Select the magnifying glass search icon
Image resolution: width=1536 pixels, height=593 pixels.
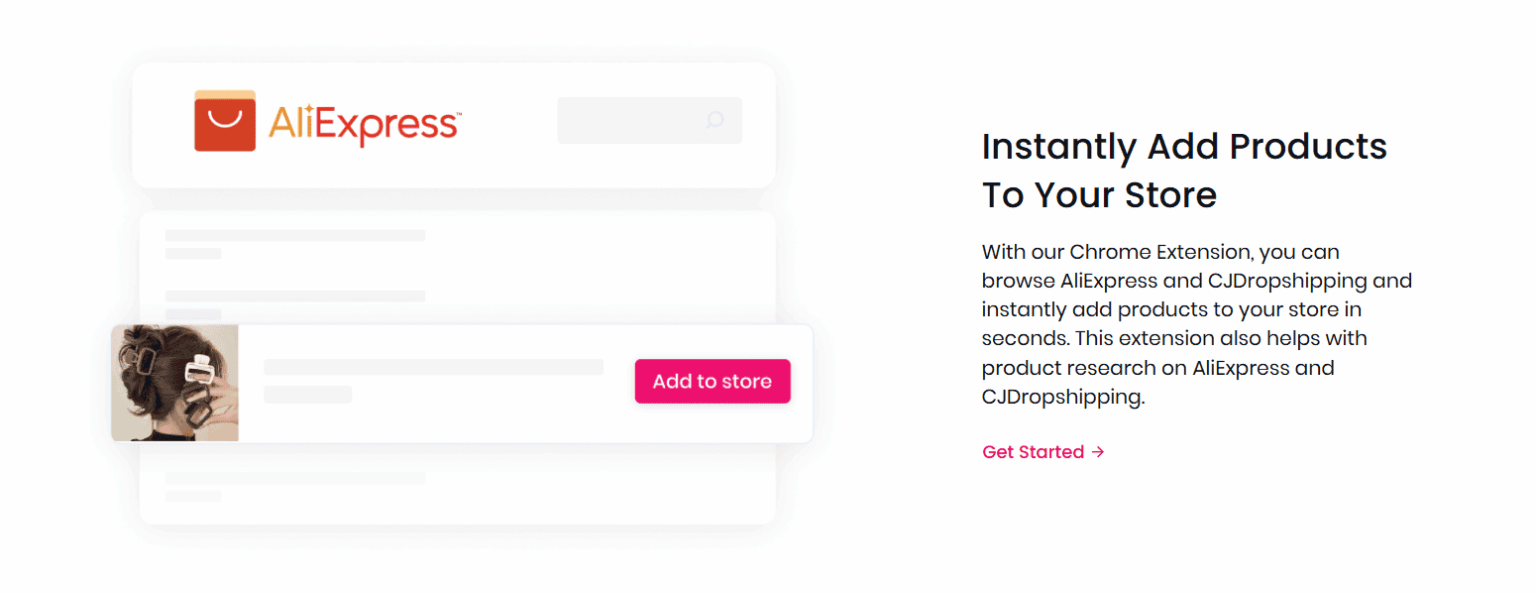click(714, 120)
